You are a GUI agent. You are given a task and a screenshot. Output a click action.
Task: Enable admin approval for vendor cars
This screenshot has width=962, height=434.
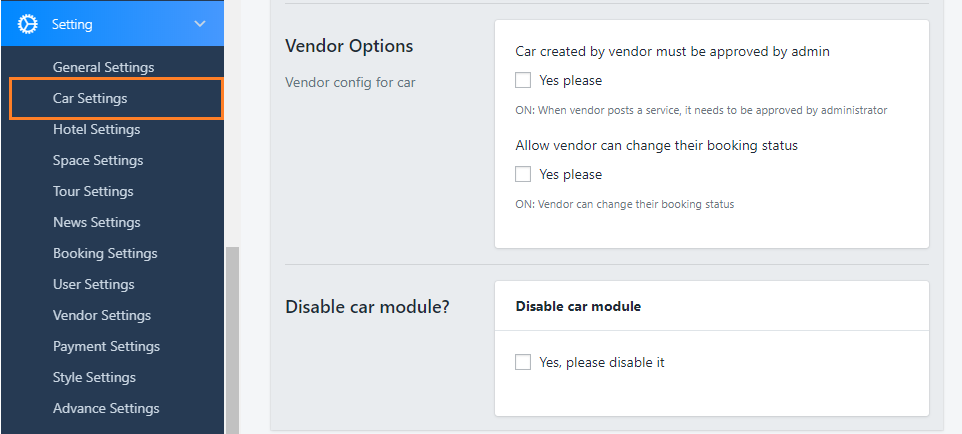click(523, 80)
